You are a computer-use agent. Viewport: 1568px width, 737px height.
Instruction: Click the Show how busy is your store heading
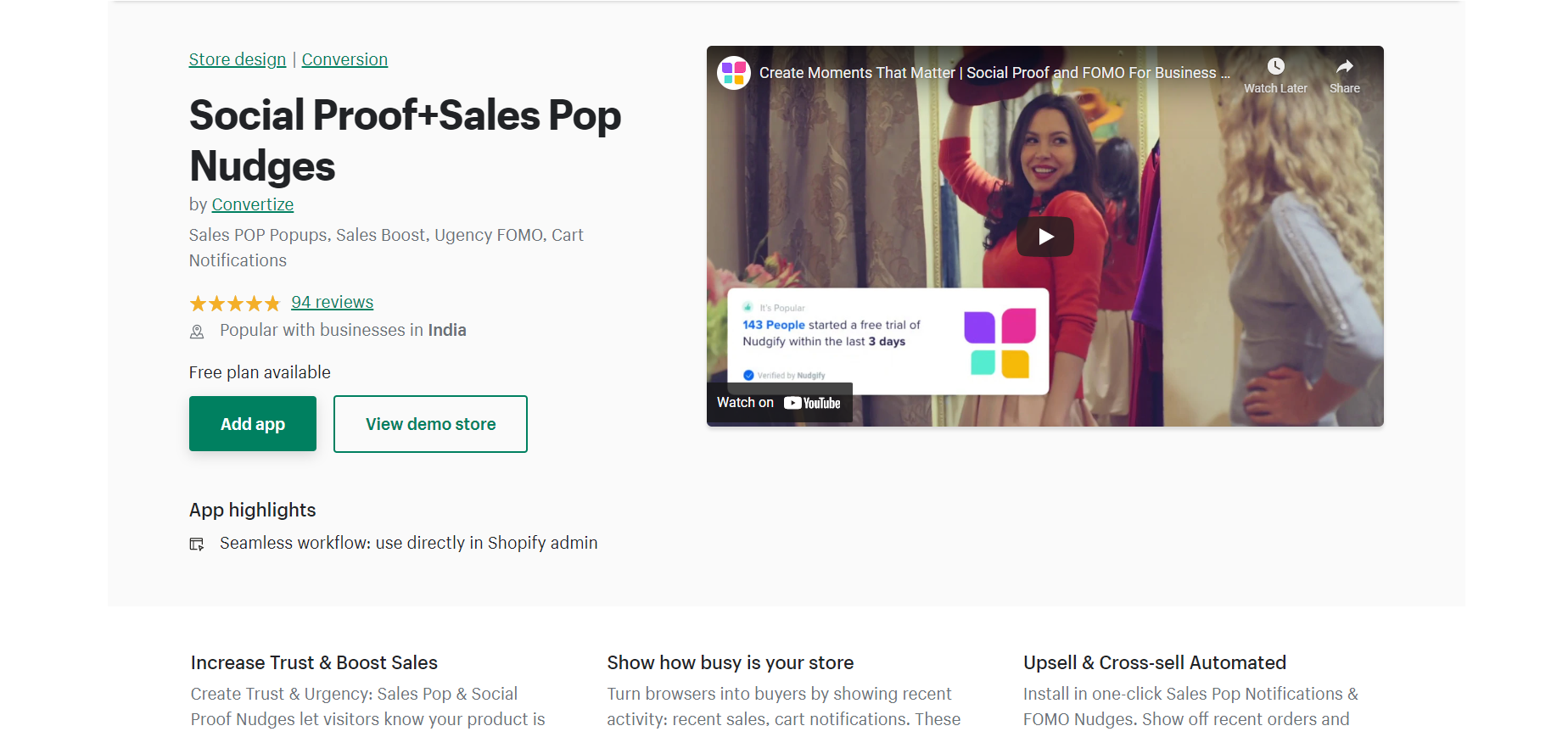(730, 662)
